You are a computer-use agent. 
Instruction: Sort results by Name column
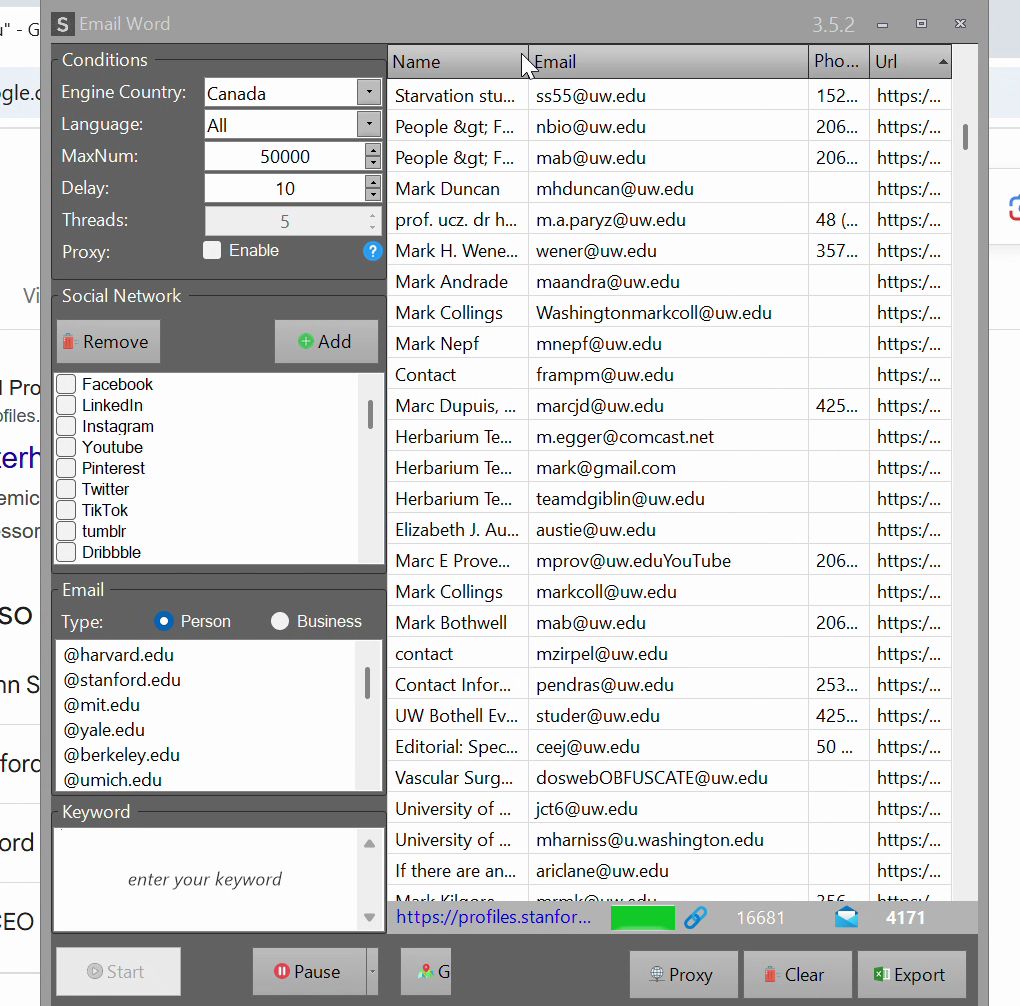click(x=458, y=62)
